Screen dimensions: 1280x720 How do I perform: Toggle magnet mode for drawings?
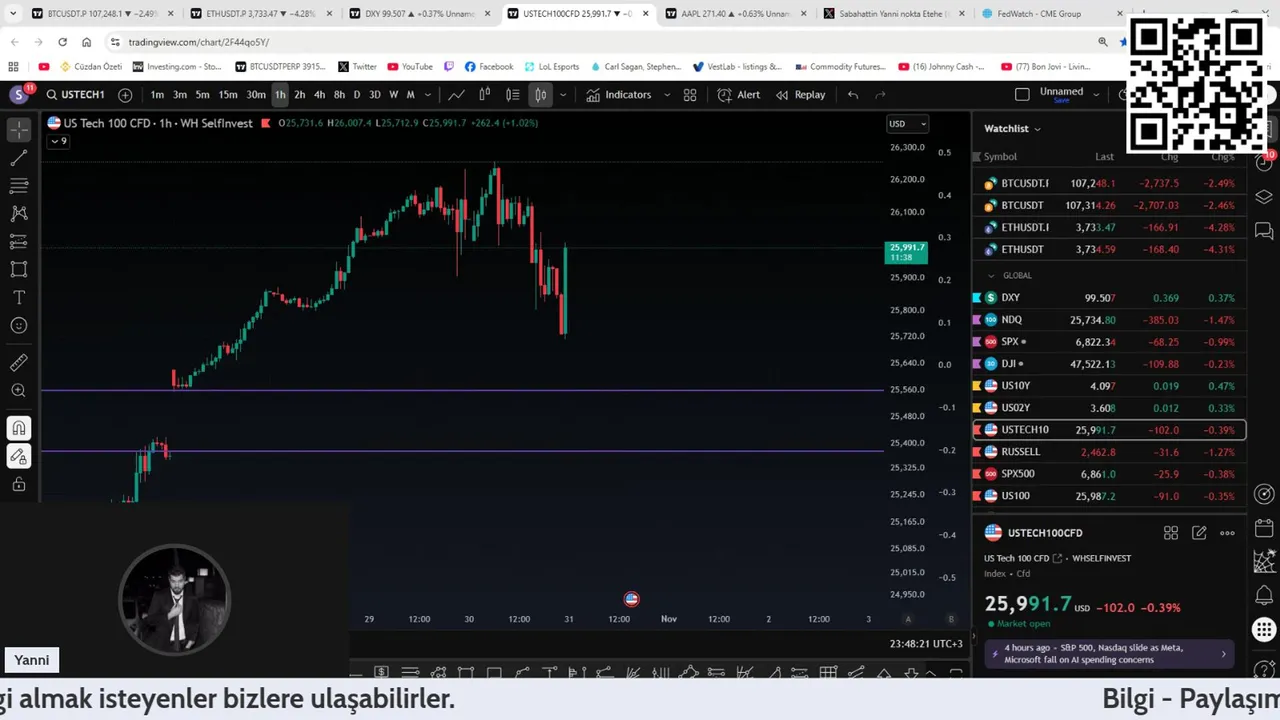pyautogui.click(x=19, y=428)
